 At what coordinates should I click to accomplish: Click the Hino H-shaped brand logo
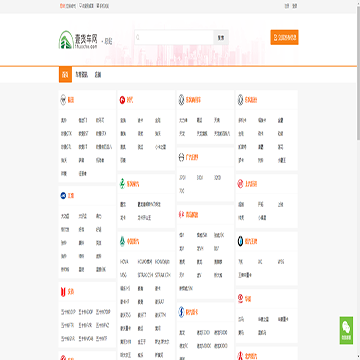(181, 157)
